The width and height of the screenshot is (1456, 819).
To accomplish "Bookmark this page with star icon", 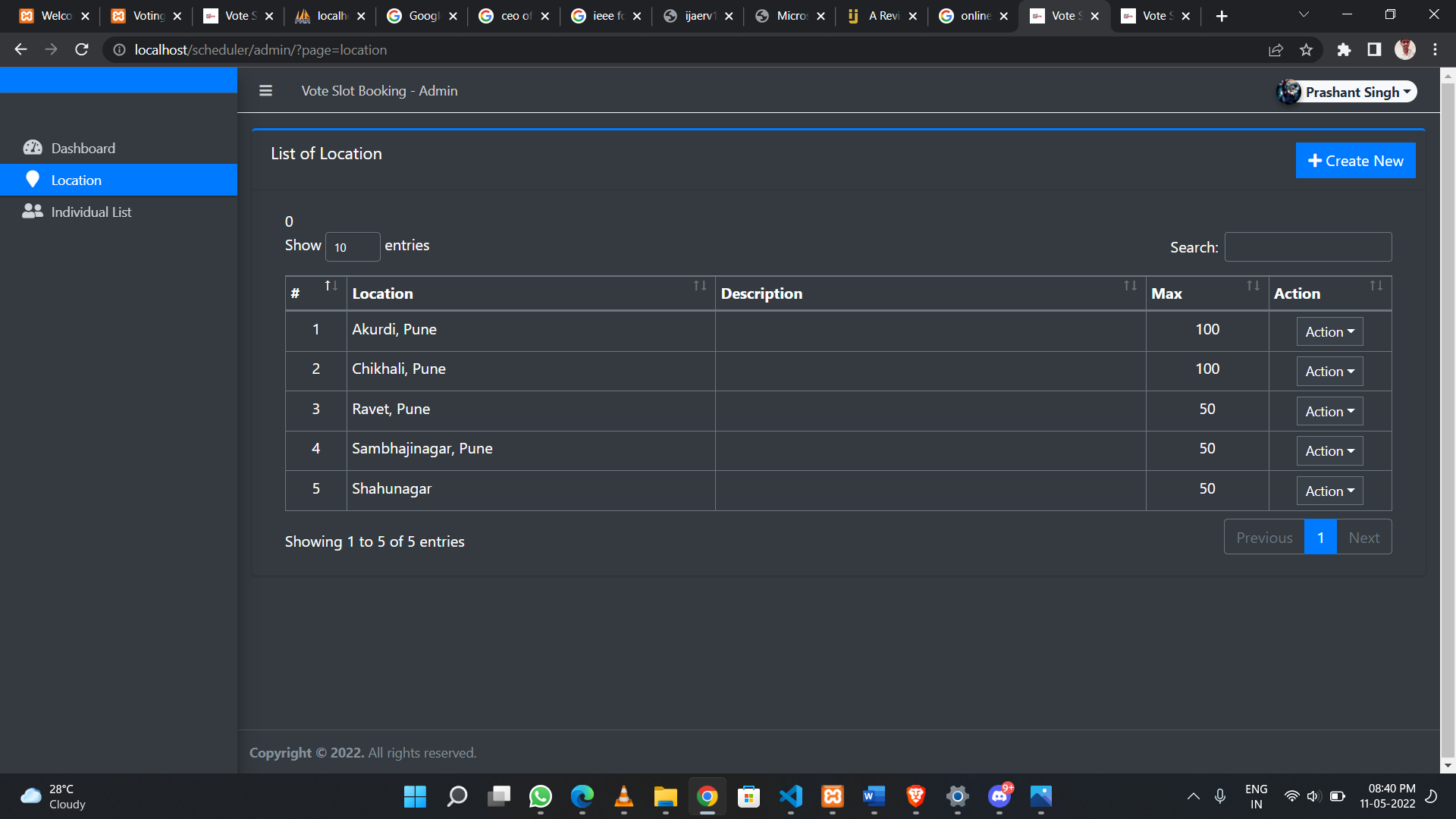I will coord(1306,49).
